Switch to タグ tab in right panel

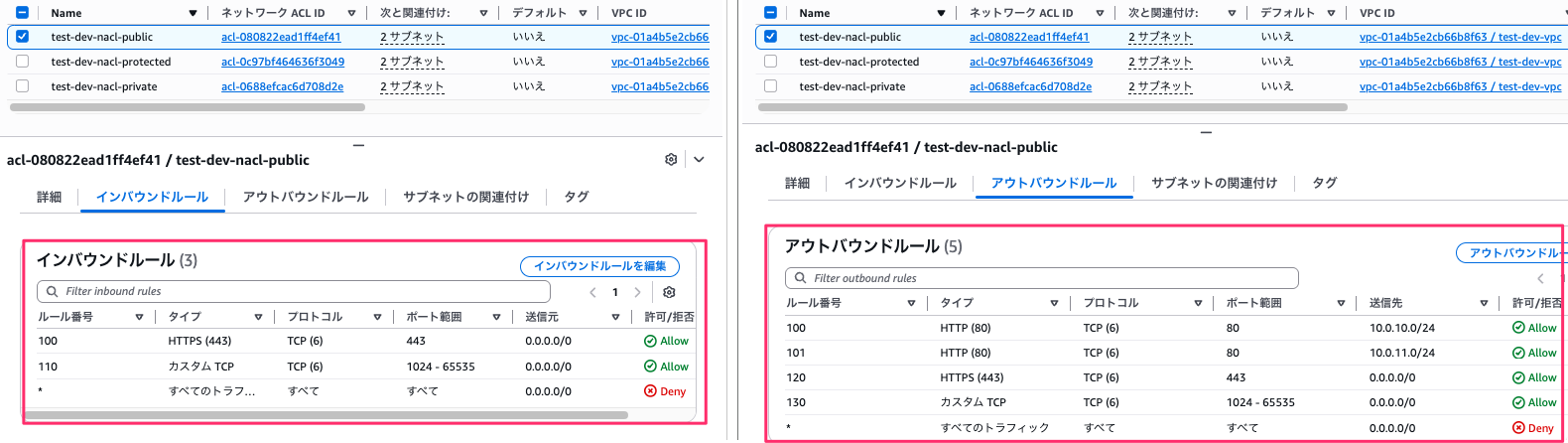pos(1324,183)
